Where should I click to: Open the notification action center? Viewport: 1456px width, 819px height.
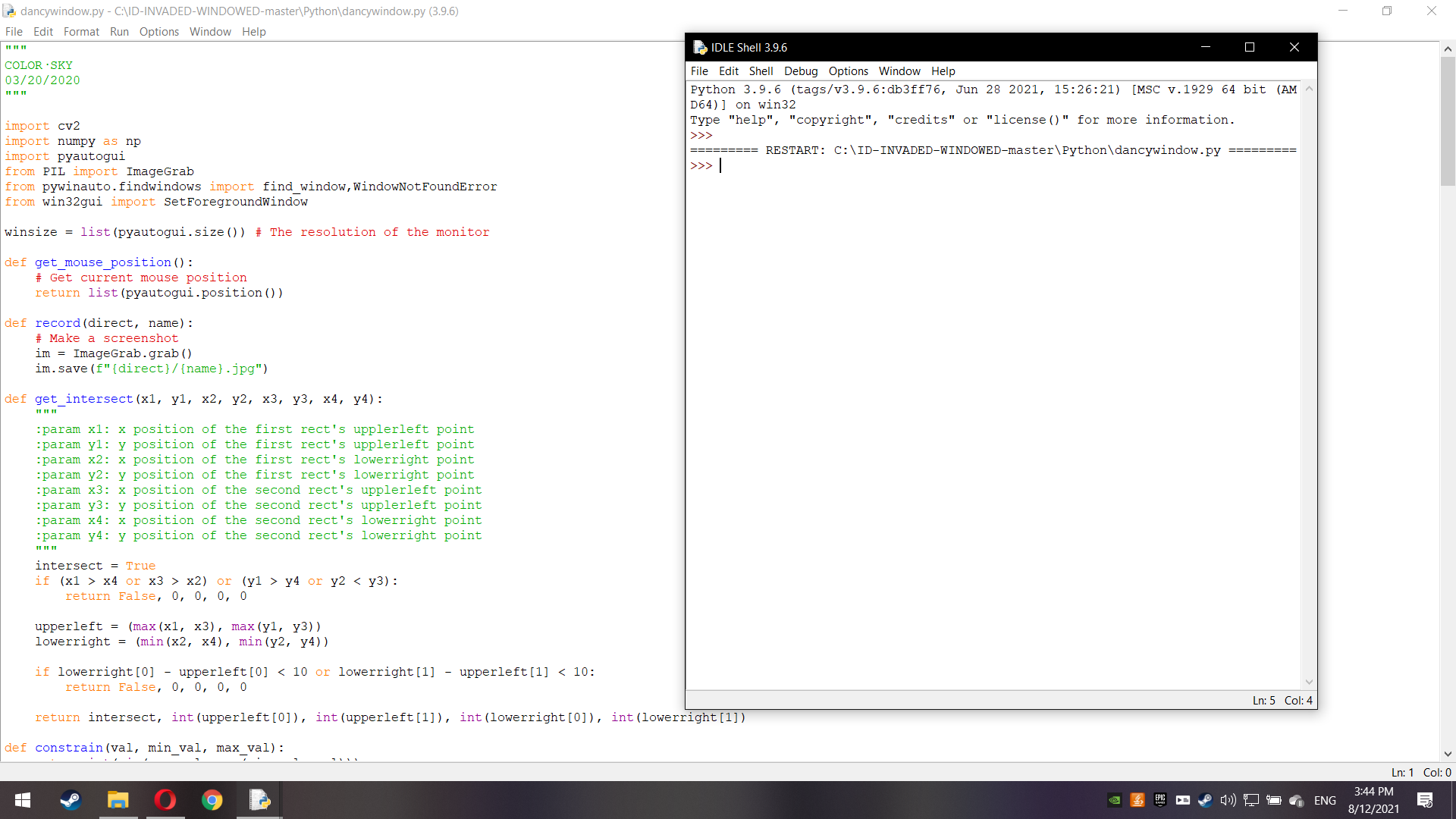pyautogui.click(x=1425, y=800)
